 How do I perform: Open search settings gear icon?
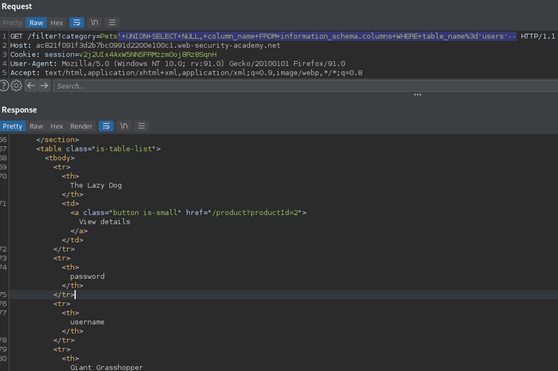click(16, 86)
